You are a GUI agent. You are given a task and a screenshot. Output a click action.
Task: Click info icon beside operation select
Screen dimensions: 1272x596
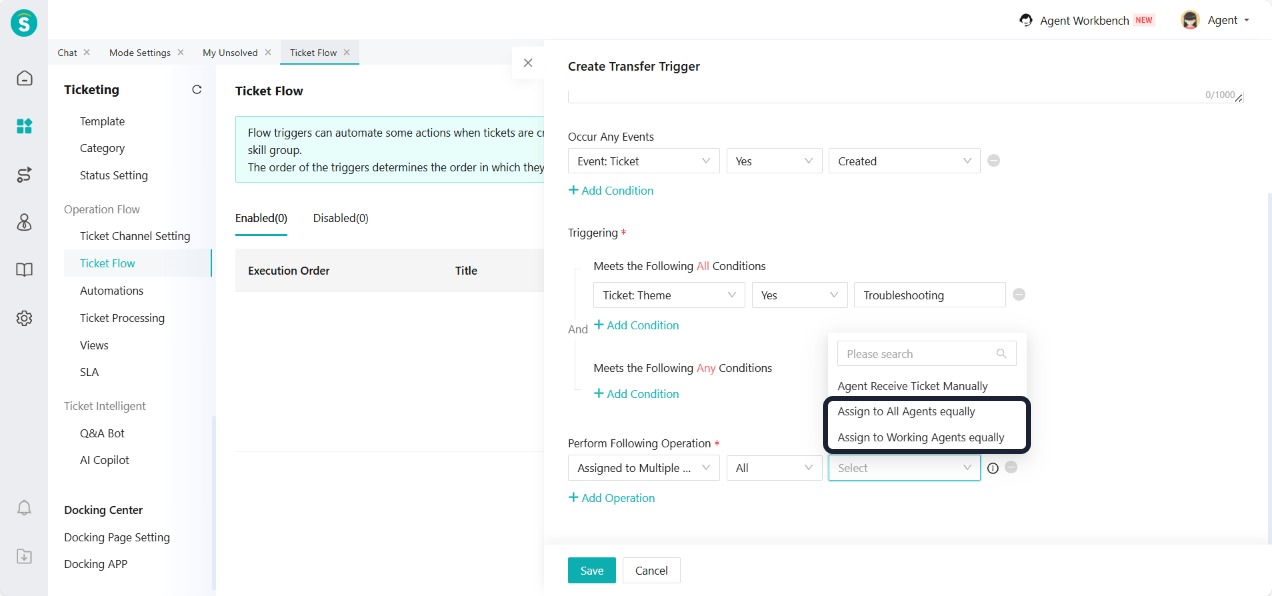pos(993,468)
